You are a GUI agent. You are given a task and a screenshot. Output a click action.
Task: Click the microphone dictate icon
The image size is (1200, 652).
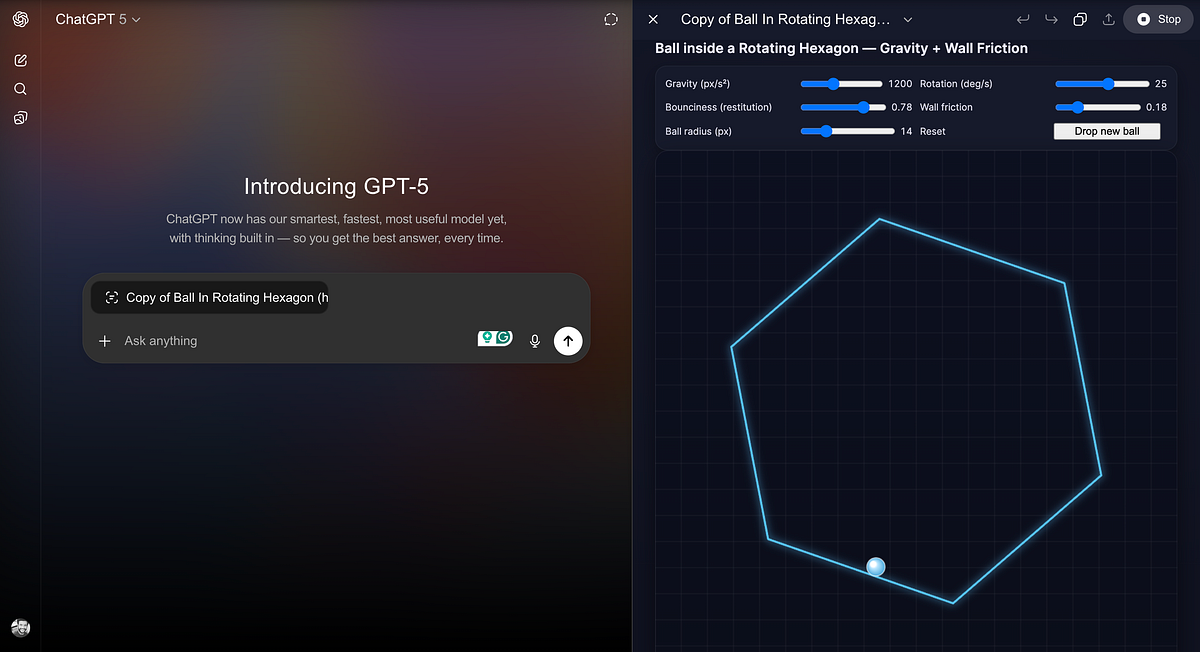coord(535,341)
